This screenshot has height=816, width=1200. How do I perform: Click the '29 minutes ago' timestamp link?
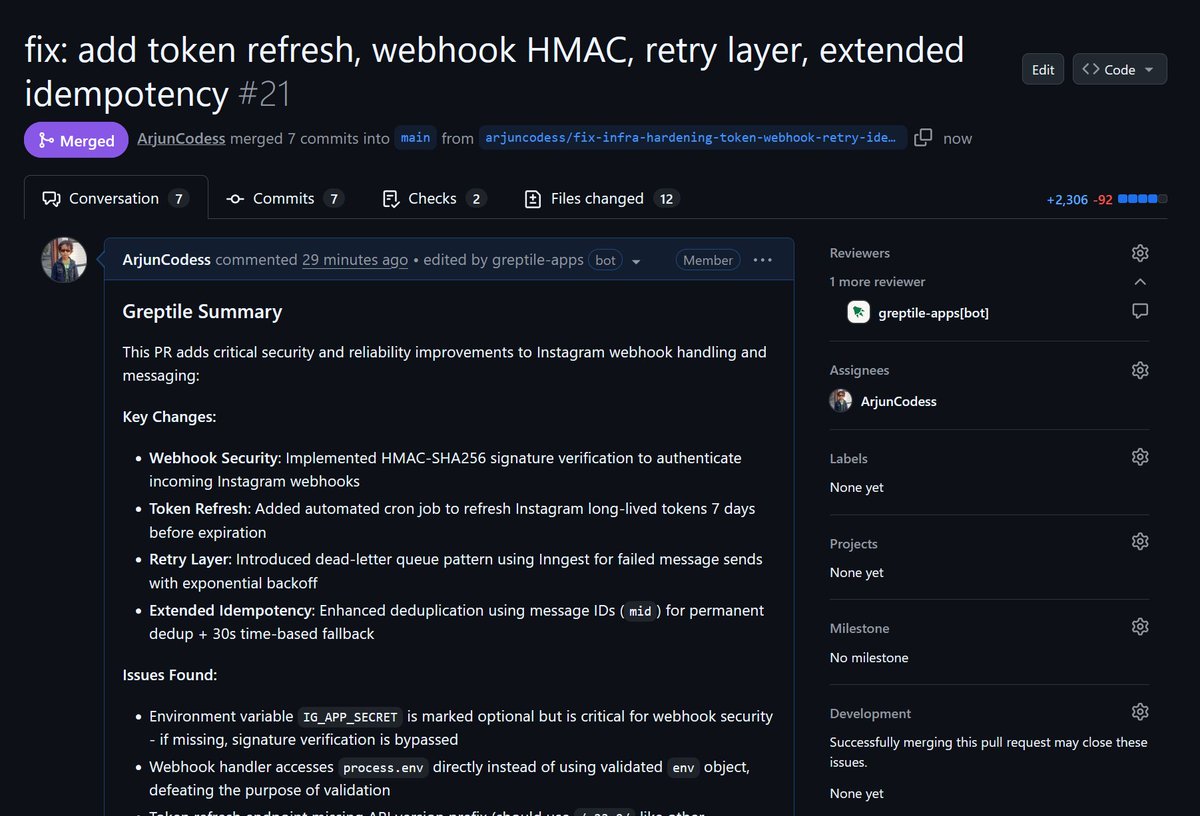click(x=355, y=260)
